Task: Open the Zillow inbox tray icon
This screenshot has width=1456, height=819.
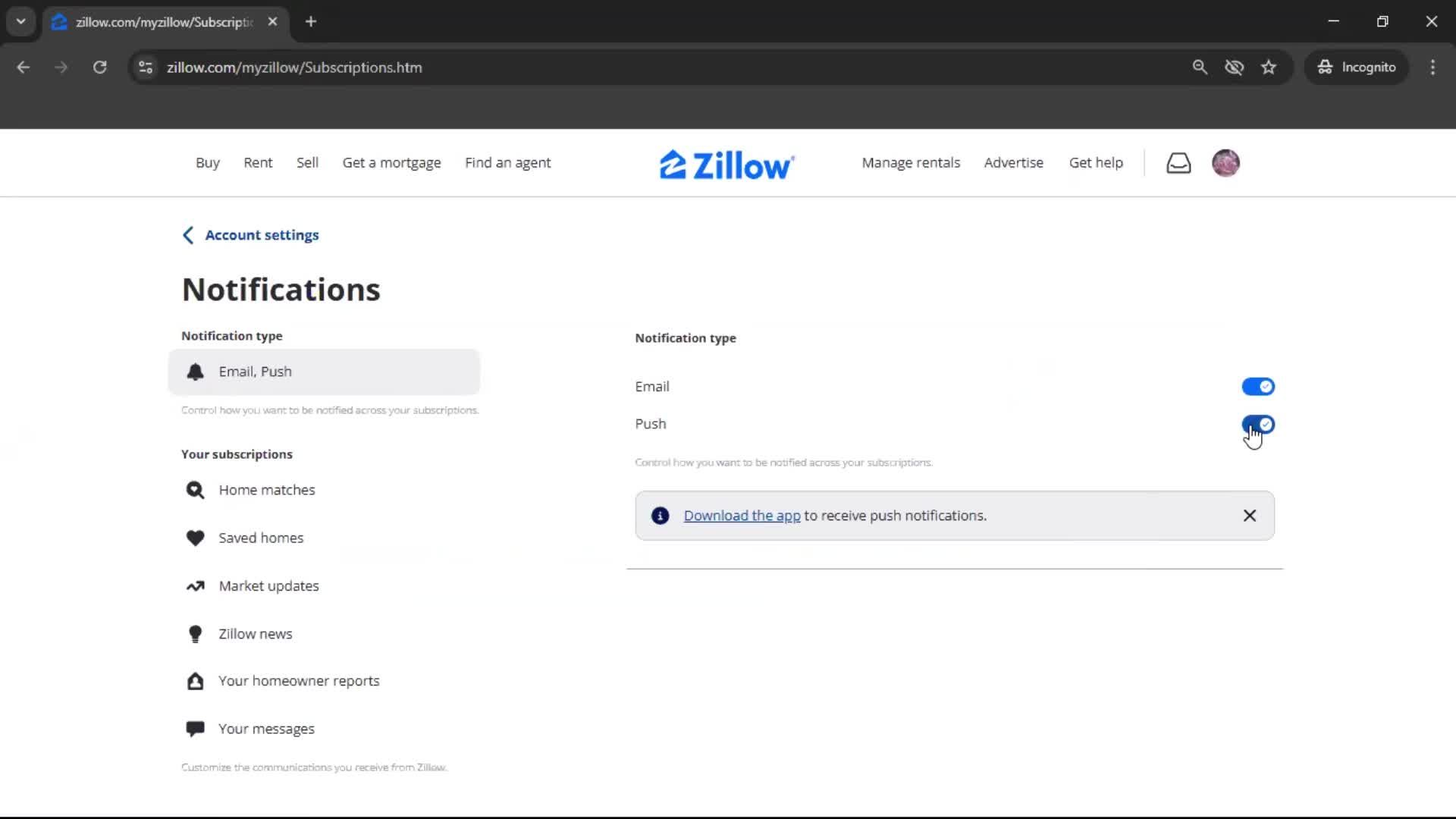Action: click(x=1178, y=163)
